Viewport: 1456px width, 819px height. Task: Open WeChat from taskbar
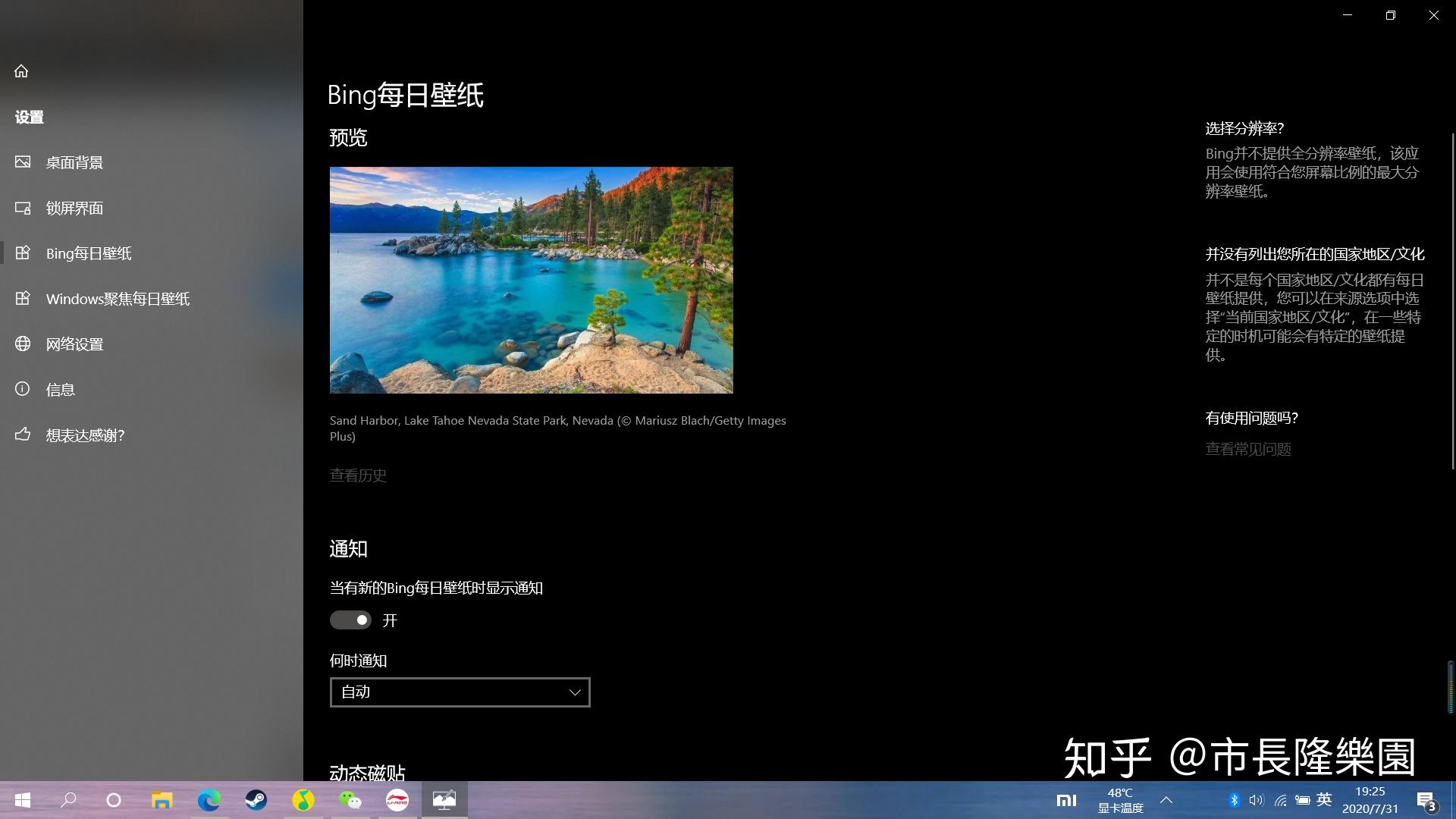click(x=350, y=800)
